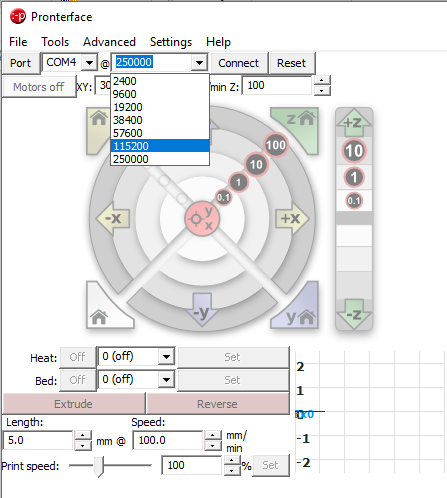Increase the extrude Length spinner
Viewport: 447px width, 498px height.
pos(83,435)
